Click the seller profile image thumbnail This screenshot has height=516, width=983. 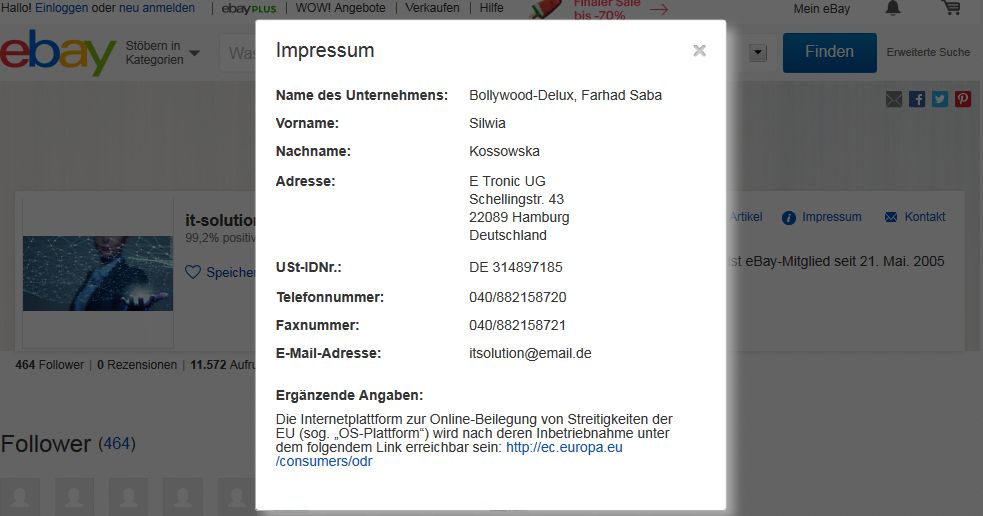[98, 273]
